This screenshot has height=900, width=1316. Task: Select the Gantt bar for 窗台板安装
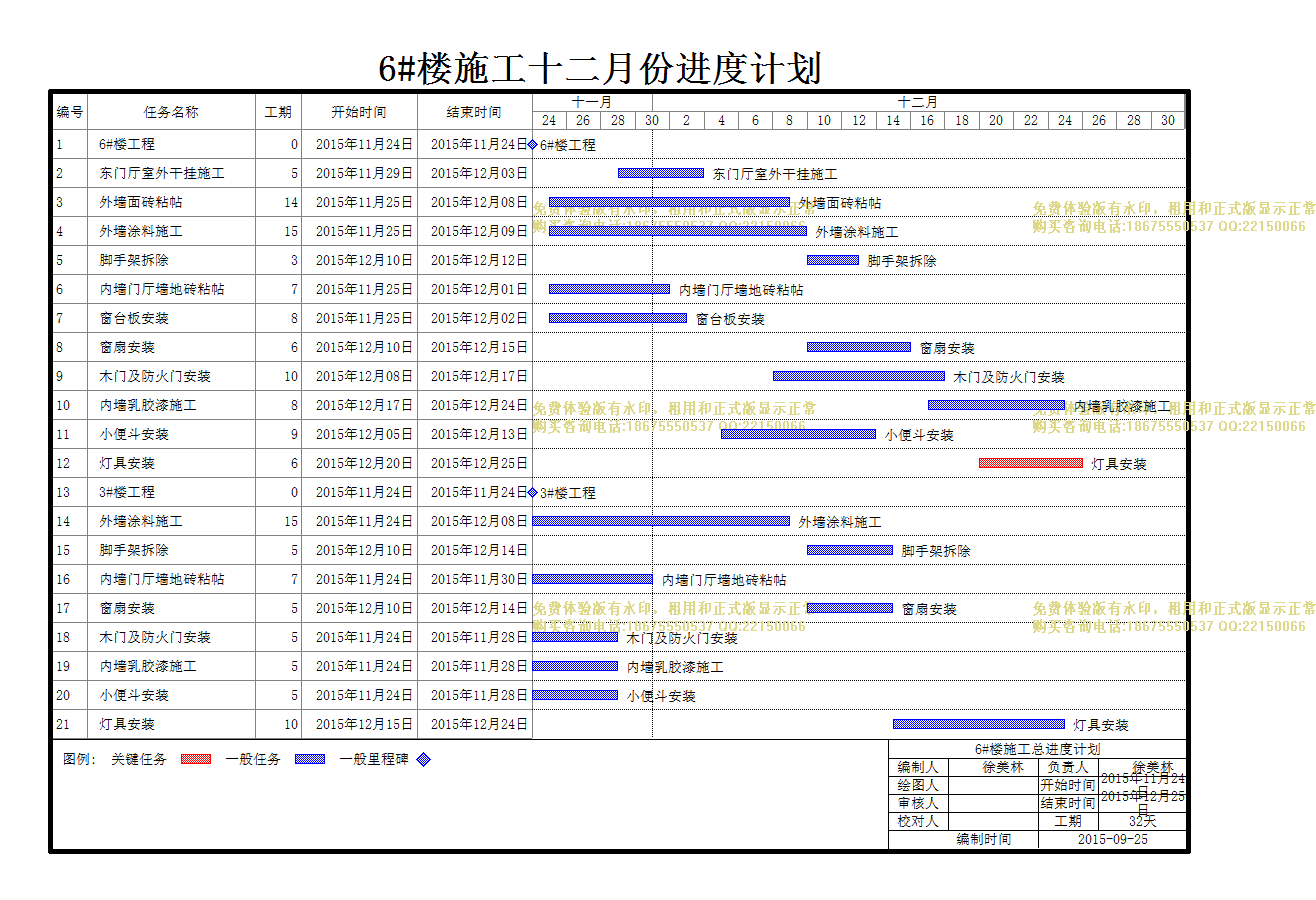coord(618,318)
